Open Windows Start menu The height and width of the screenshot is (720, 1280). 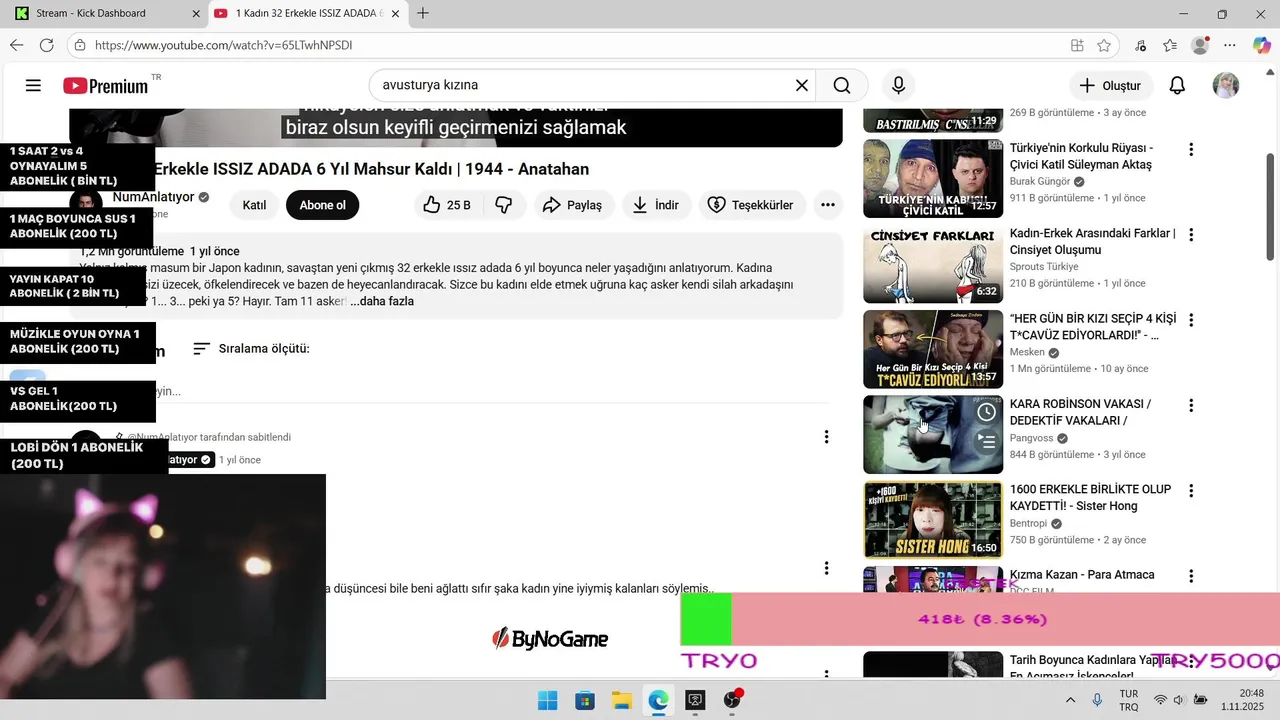pyautogui.click(x=548, y=701)
